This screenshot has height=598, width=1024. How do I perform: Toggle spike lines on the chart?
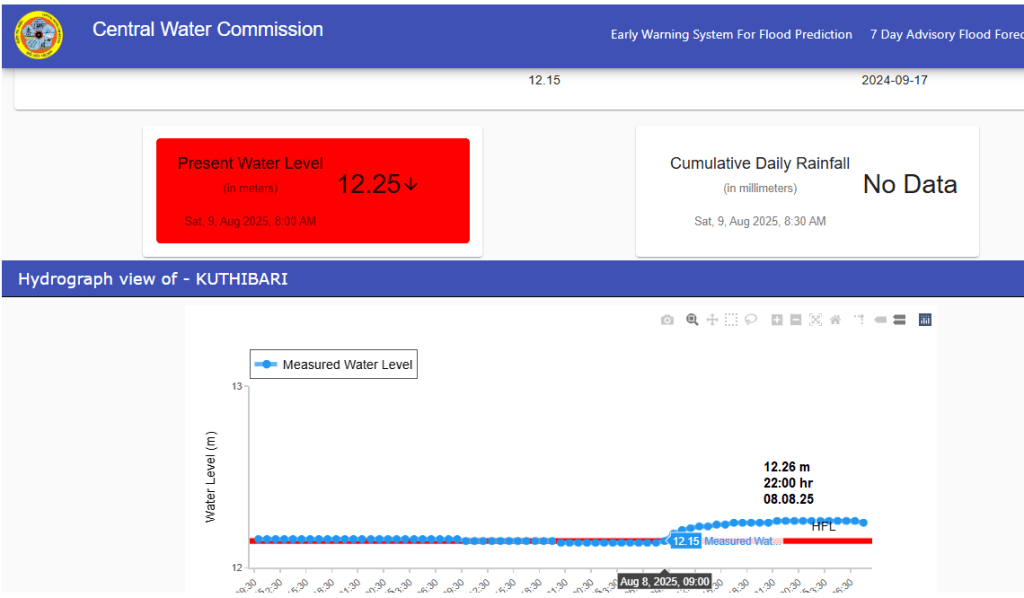click(x=858, y=320)
